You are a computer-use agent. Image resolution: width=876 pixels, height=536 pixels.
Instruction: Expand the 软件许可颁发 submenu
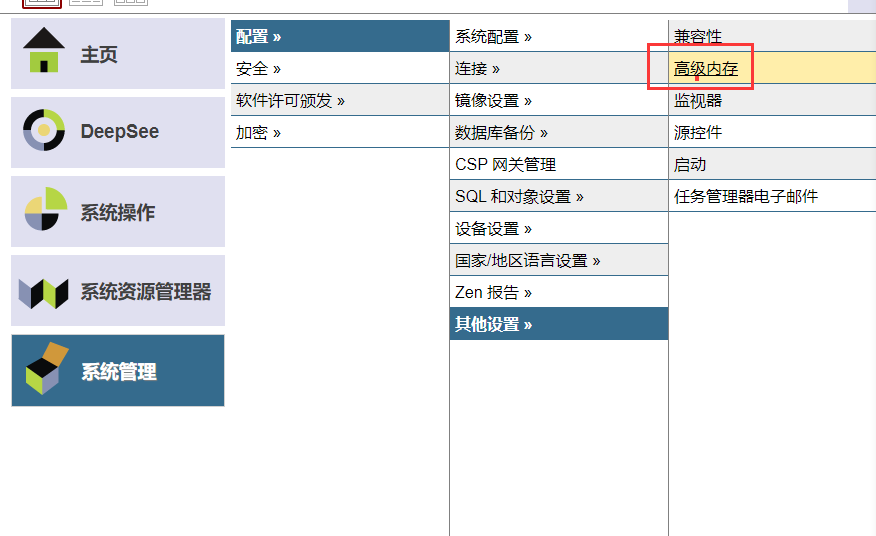pos(340,100)
